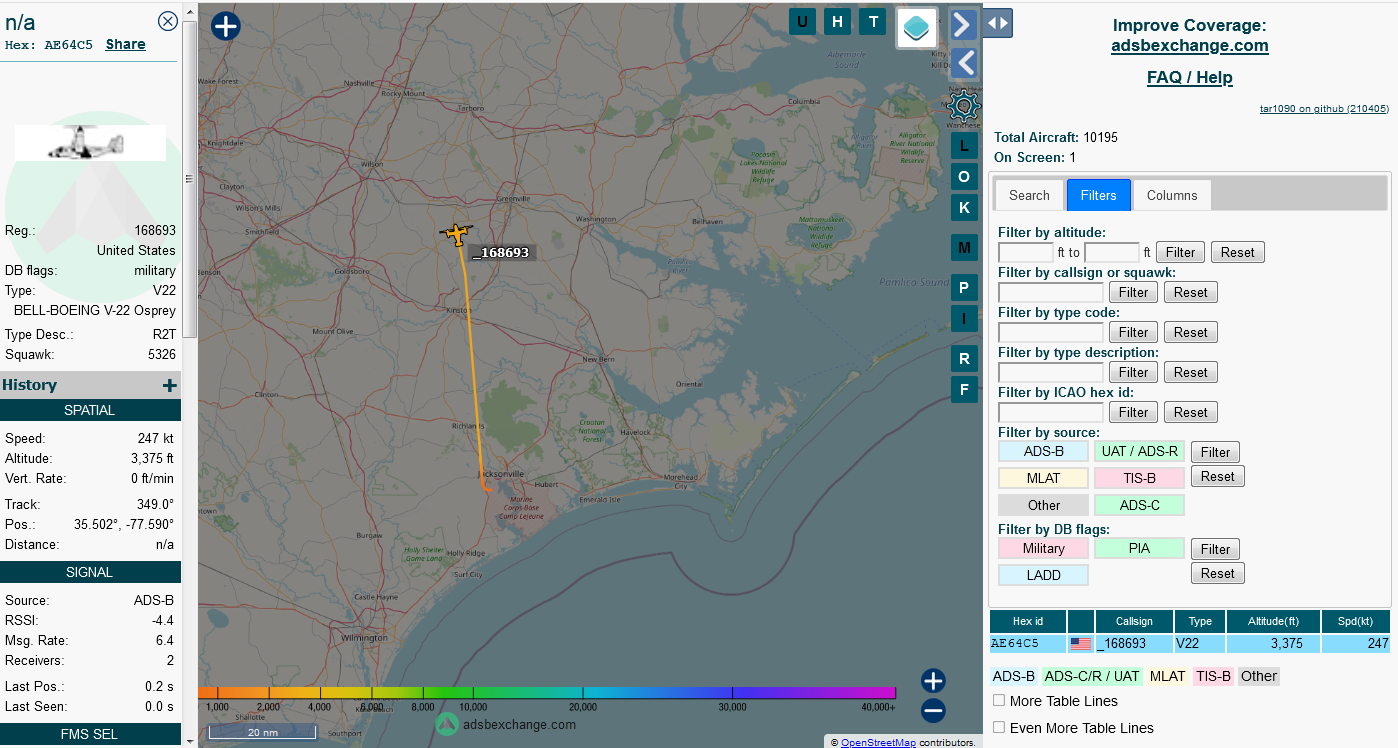This screenshot has width=1398, height=748.
Task: Select the LADD DB flag option
Action: coord(1043,575)
